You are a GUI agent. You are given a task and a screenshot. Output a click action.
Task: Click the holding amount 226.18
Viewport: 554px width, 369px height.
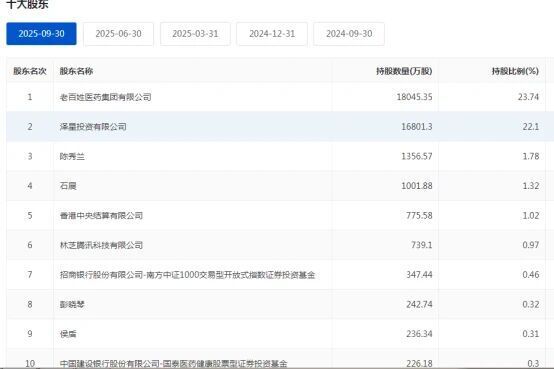coord(419,363)
